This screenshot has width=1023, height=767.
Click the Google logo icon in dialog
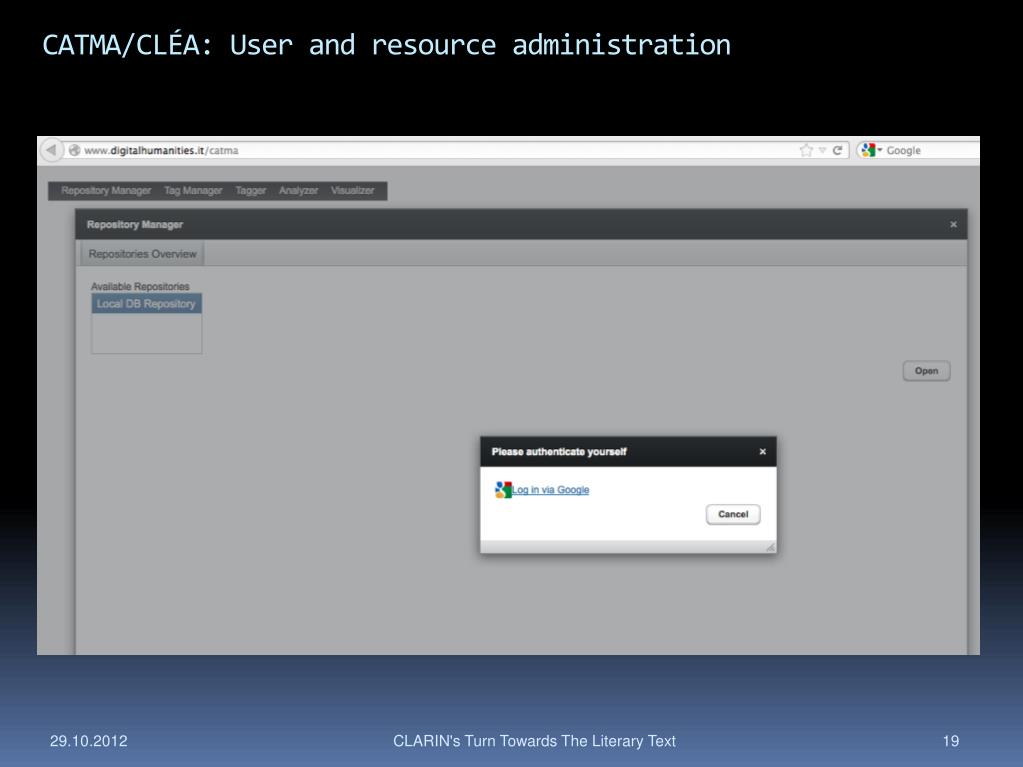[x=503, y=489]
